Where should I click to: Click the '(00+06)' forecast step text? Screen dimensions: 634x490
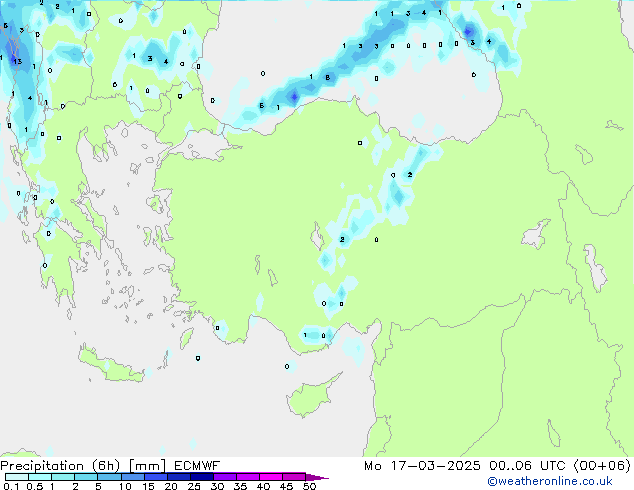[602, 466]
